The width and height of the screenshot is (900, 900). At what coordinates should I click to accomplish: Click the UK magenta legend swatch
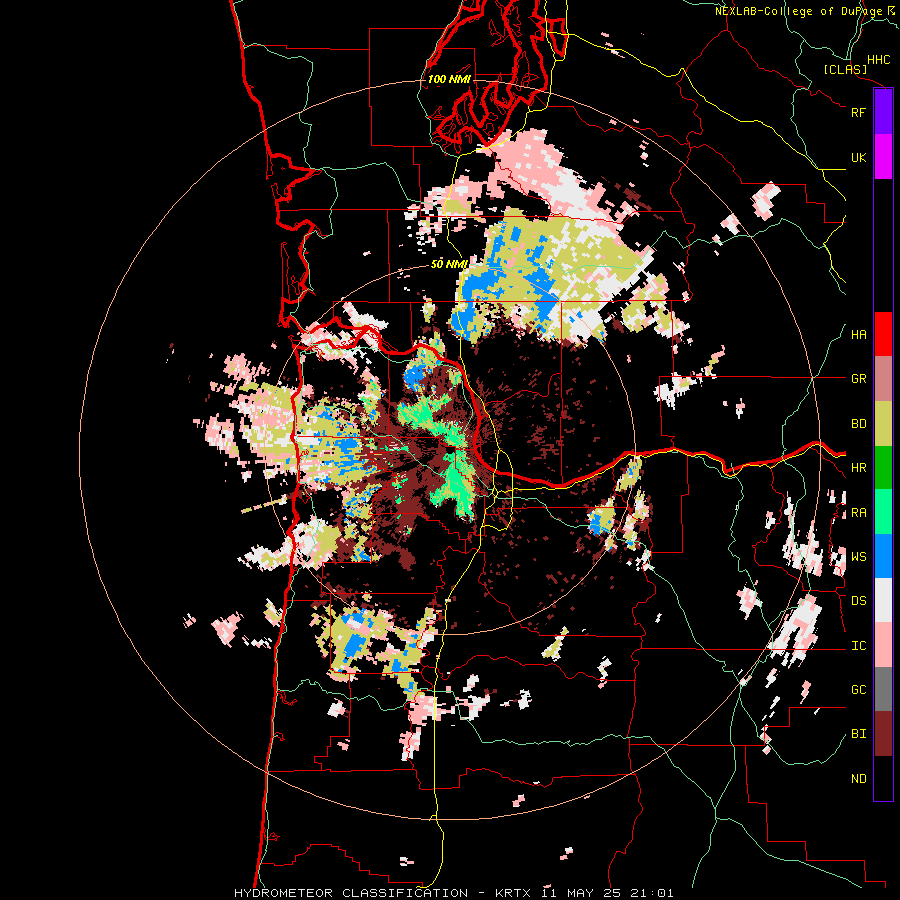(883, 157)
